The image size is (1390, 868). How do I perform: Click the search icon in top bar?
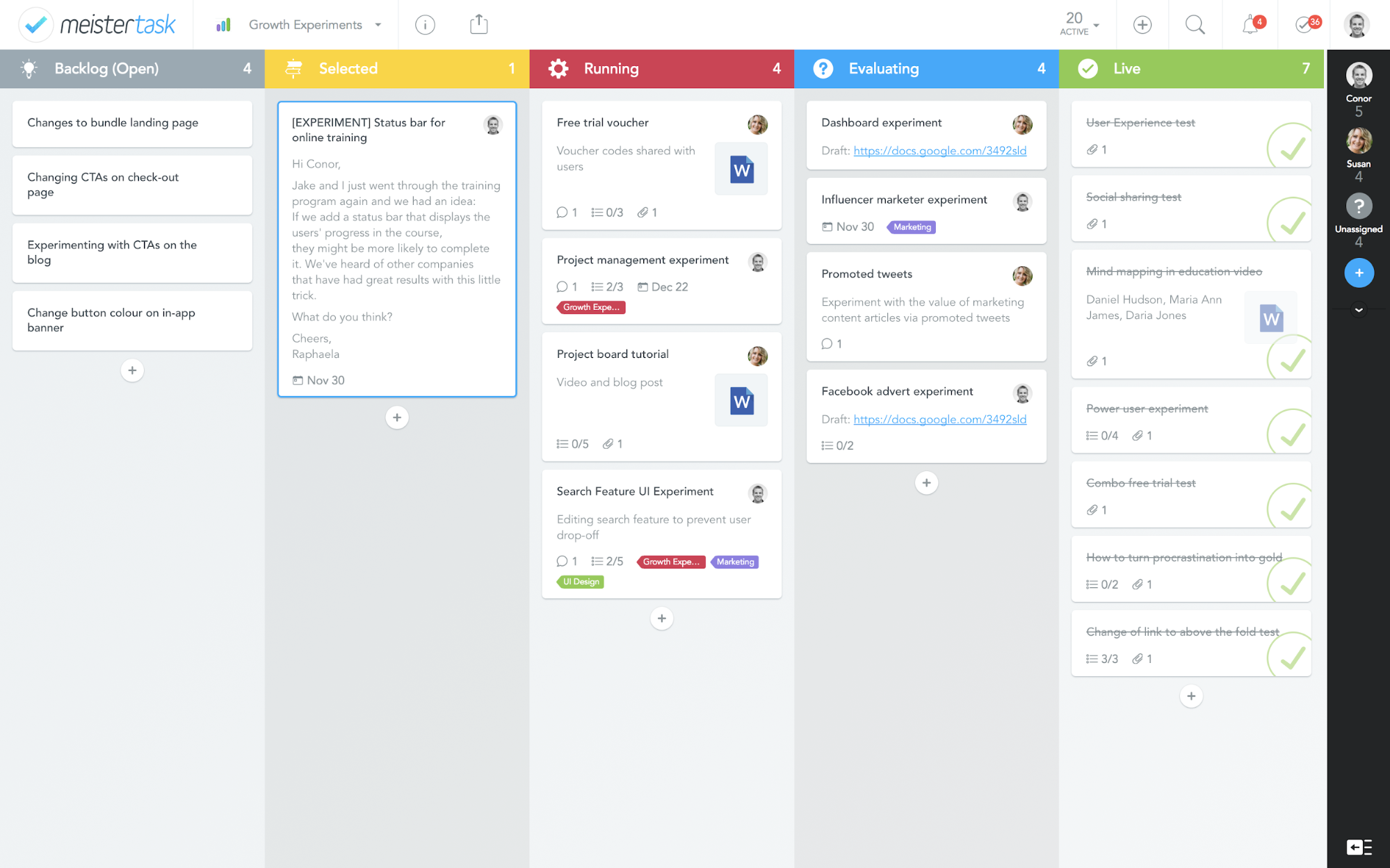tap(1195, 23)
